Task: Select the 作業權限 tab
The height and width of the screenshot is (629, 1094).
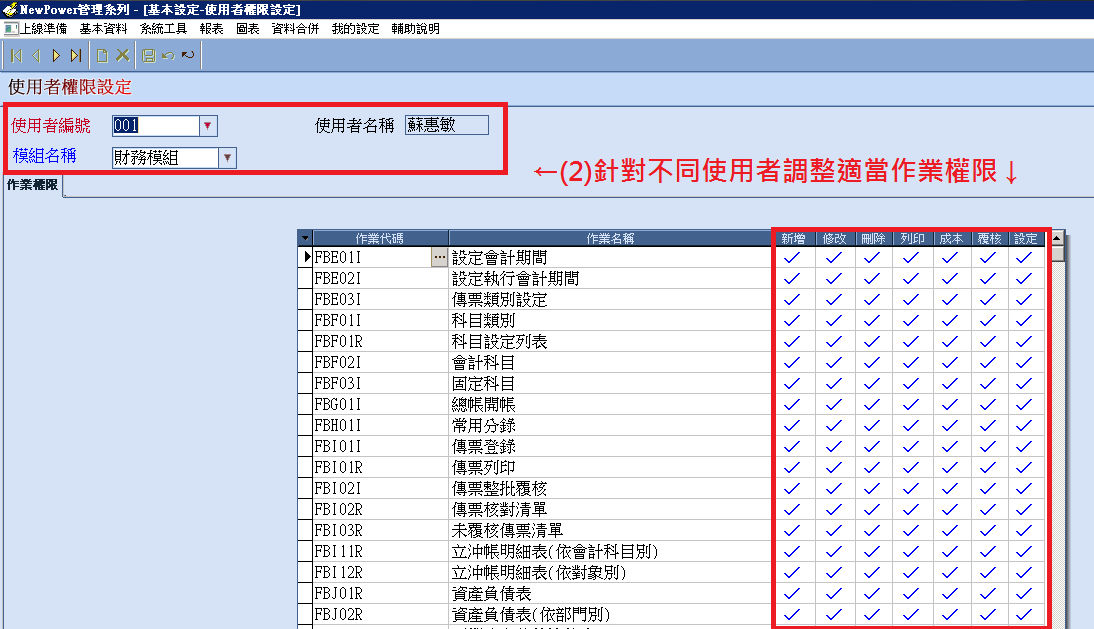Action: tap(32, 185)
